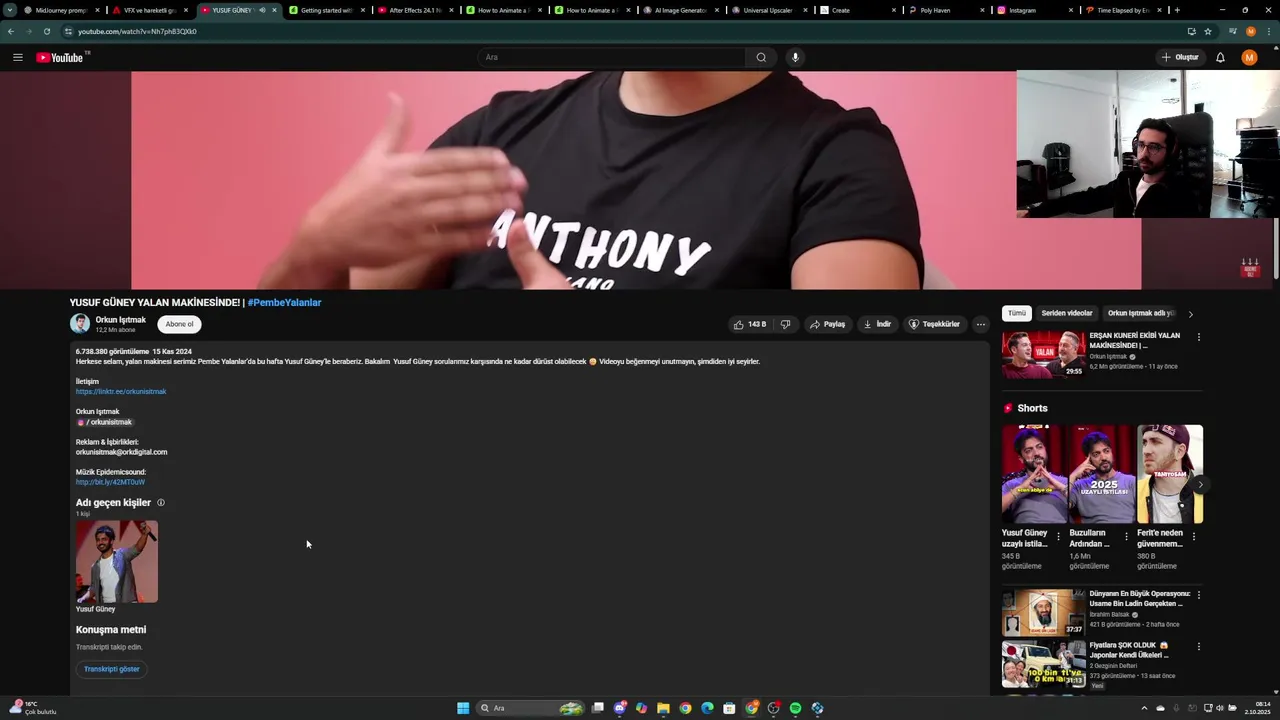Open options for Buzulların Ardından short
Image resolution: width=1280 pixels, height=720 pixels.
click(1126, 536)
